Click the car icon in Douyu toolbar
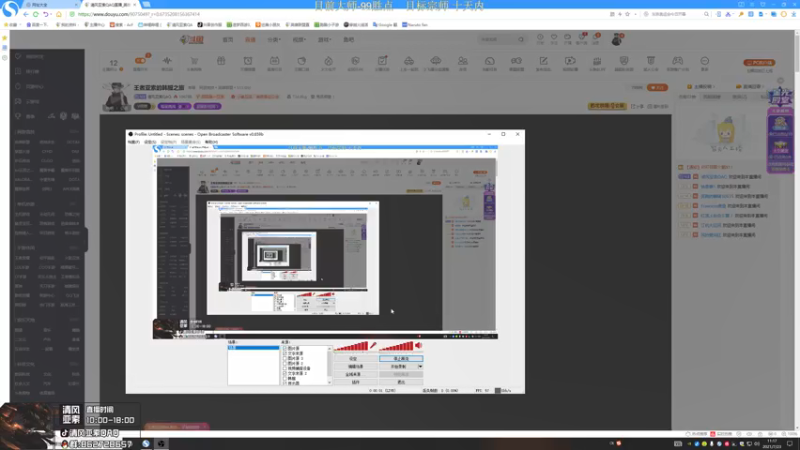Viewport: 800px width, 450px height. (x=409, y=61)
